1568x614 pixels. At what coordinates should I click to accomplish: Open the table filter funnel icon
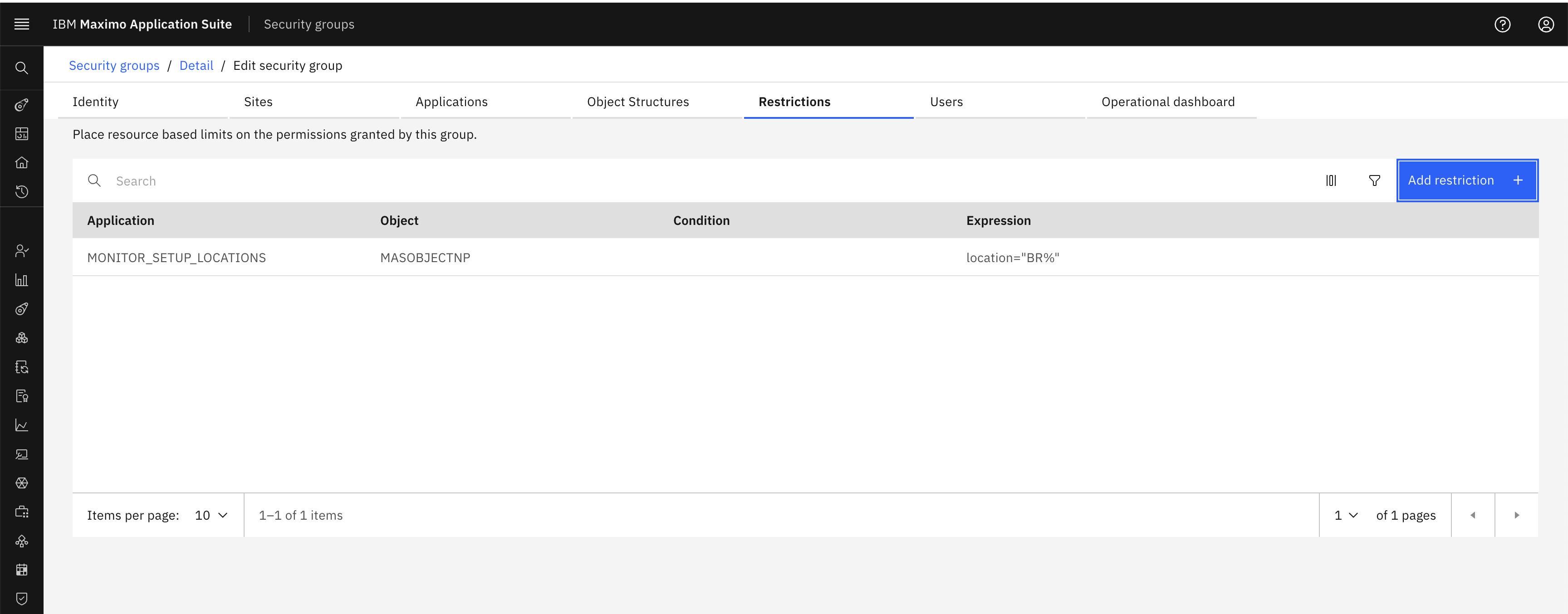[1374, 180]
